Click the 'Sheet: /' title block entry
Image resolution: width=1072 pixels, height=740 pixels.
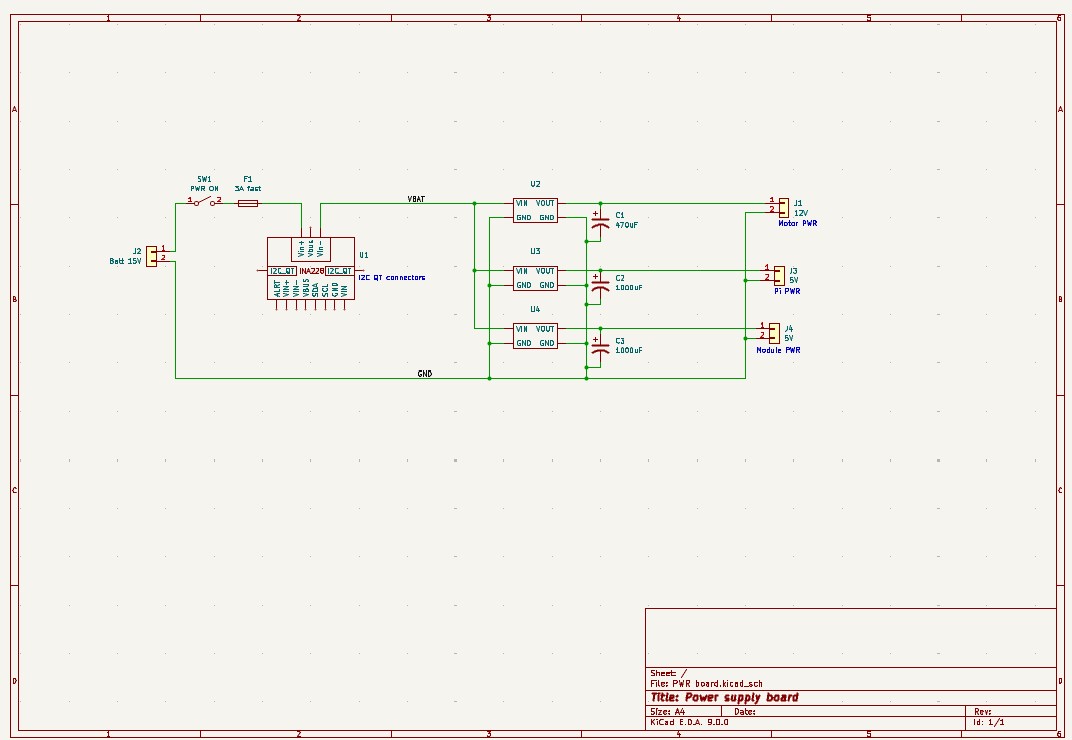pyautogui.click(x=669, y=674)
